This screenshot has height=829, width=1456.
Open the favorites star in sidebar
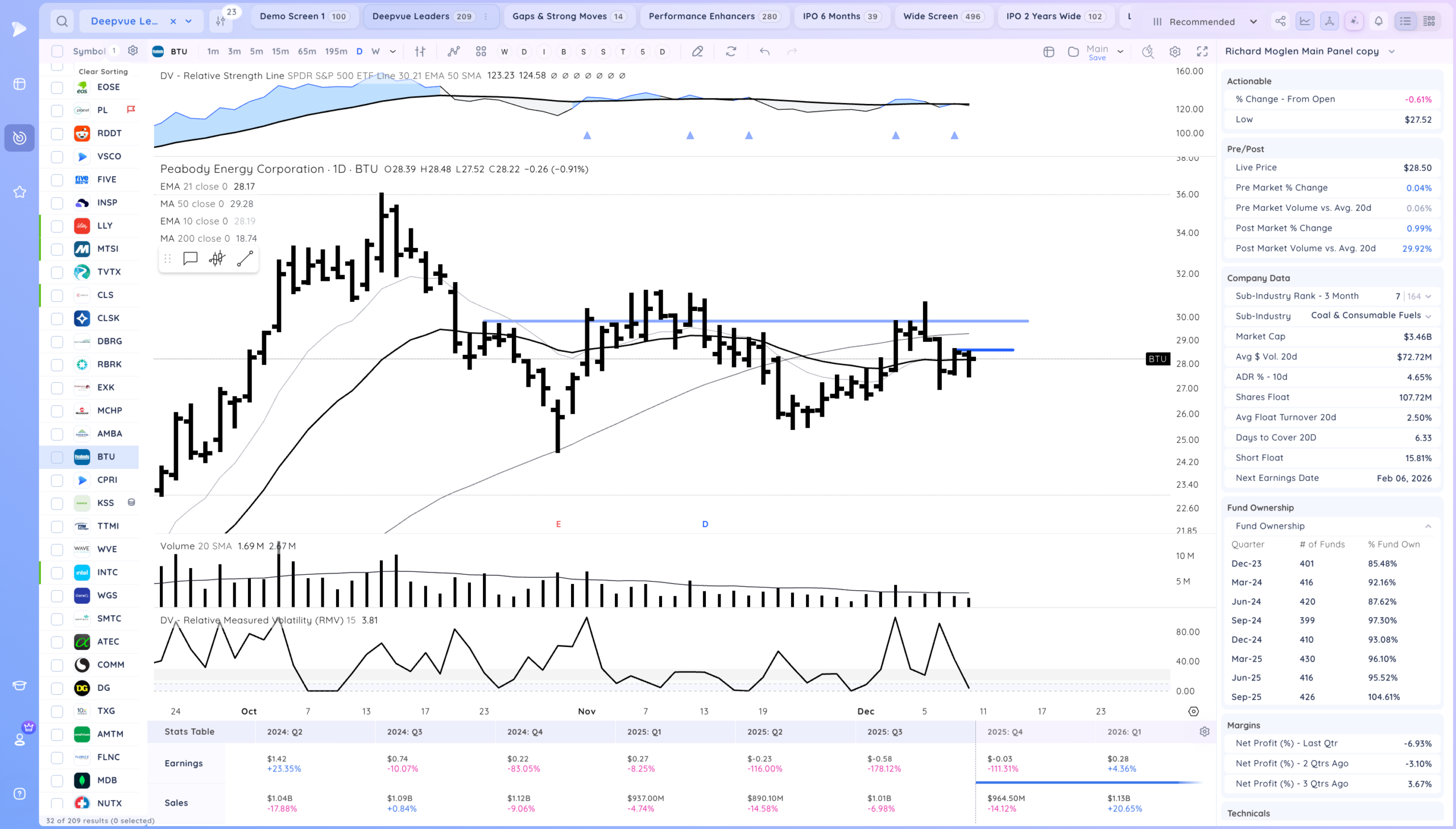coord(19,192)
